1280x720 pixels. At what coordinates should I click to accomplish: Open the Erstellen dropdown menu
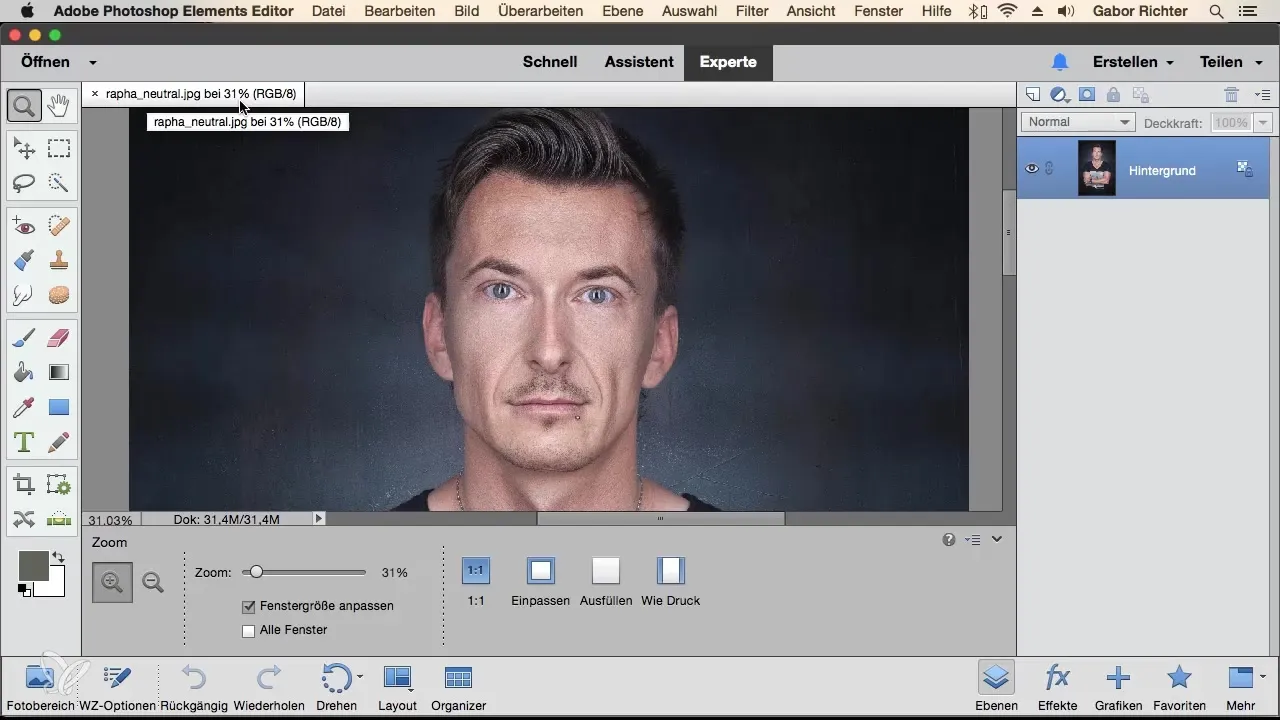[1133, 62]
